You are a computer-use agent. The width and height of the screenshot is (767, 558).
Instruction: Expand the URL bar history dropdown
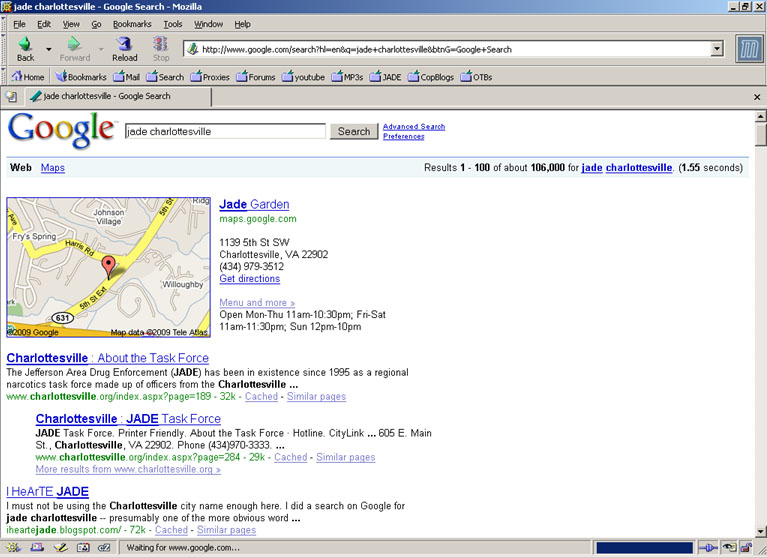[x=717, y=49]
